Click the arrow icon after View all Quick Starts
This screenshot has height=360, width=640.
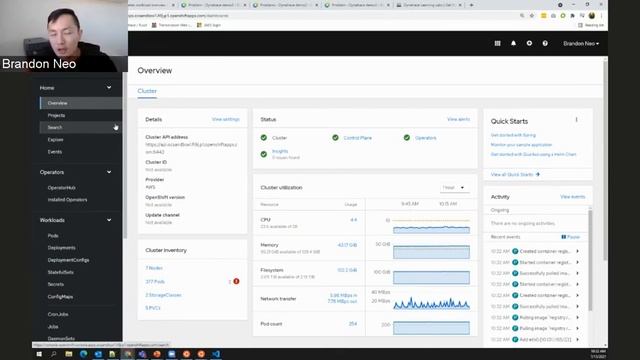tap(538, 174)
